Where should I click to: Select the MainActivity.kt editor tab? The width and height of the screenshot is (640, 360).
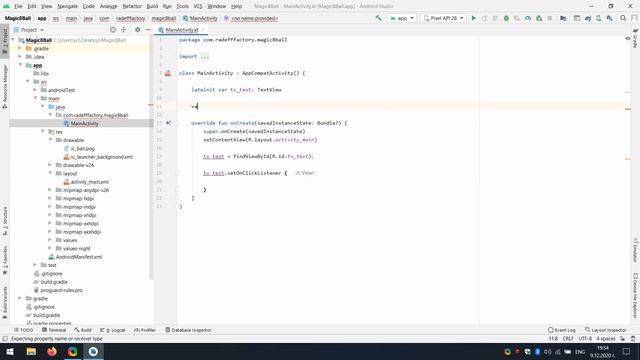pos(181,30)
